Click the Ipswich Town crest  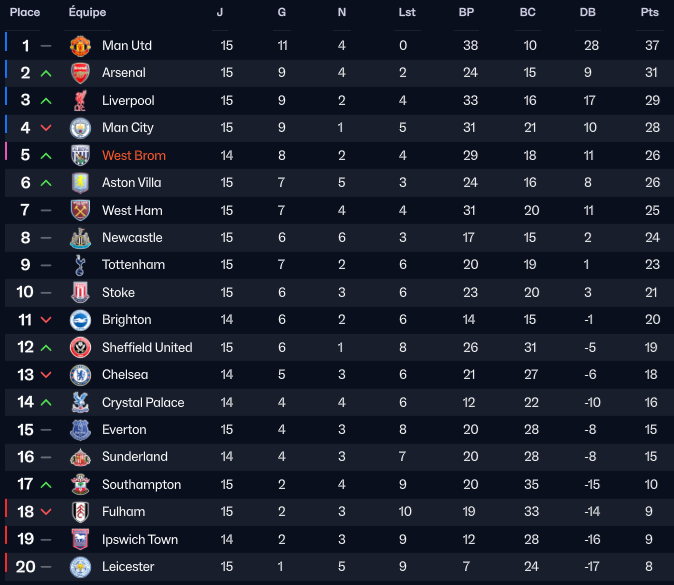80,539
